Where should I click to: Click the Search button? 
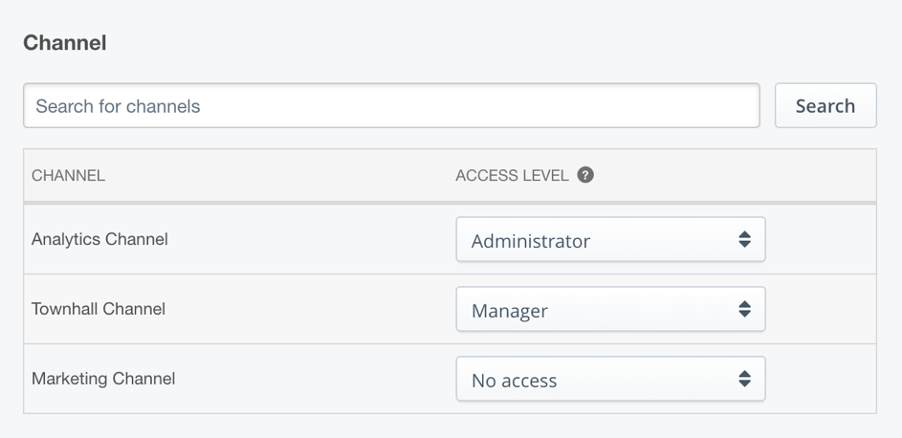[825, 105]
